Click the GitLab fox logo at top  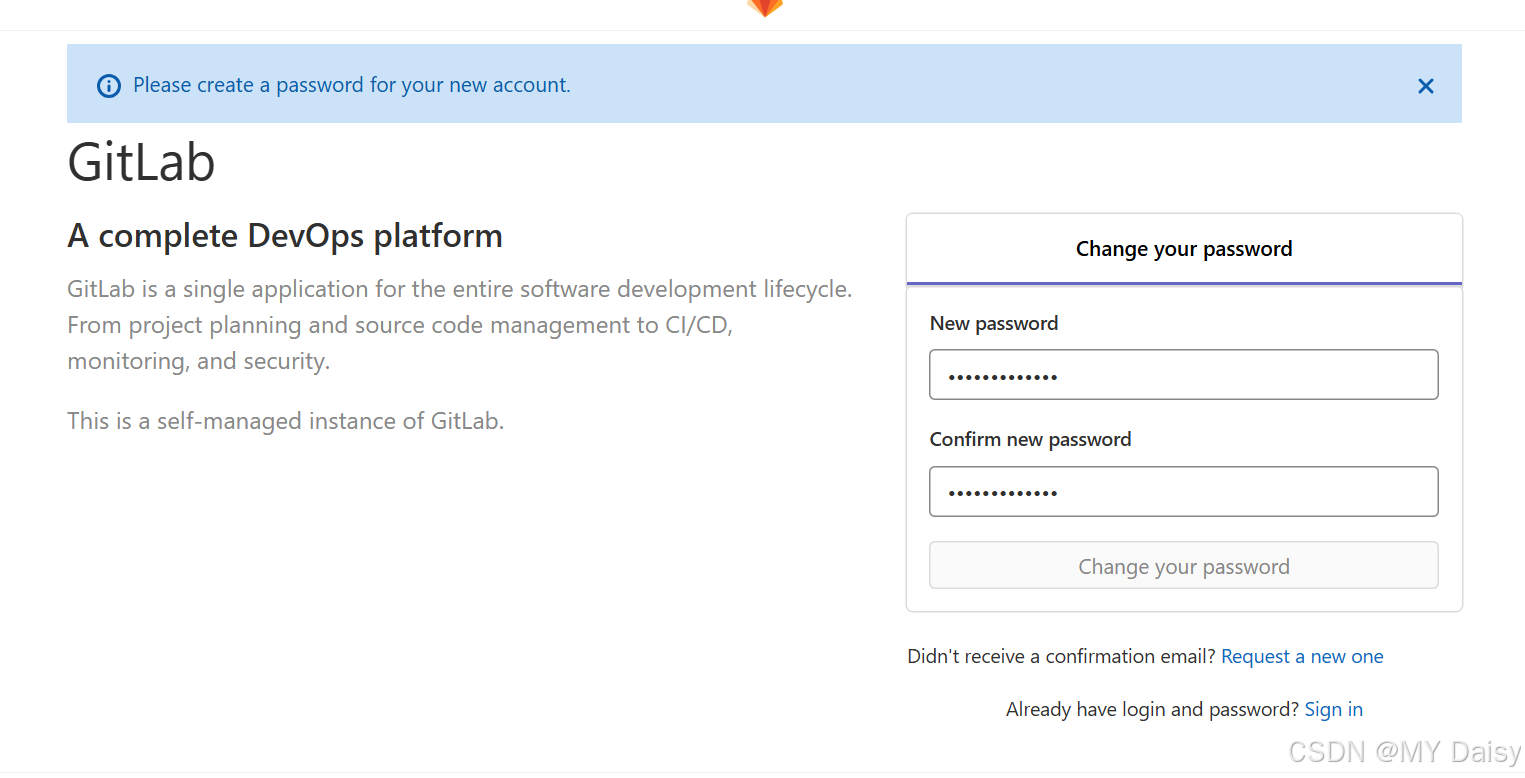coord(765,8)
